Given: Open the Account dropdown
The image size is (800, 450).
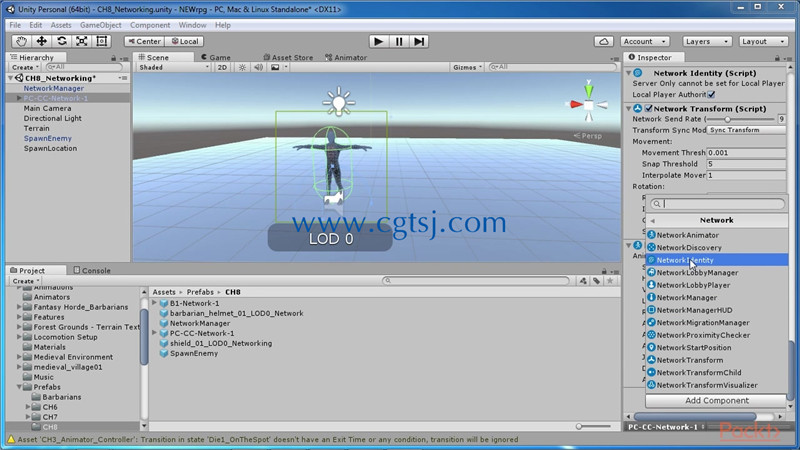Looking at the screenshot, I should (x=645, y=41).
